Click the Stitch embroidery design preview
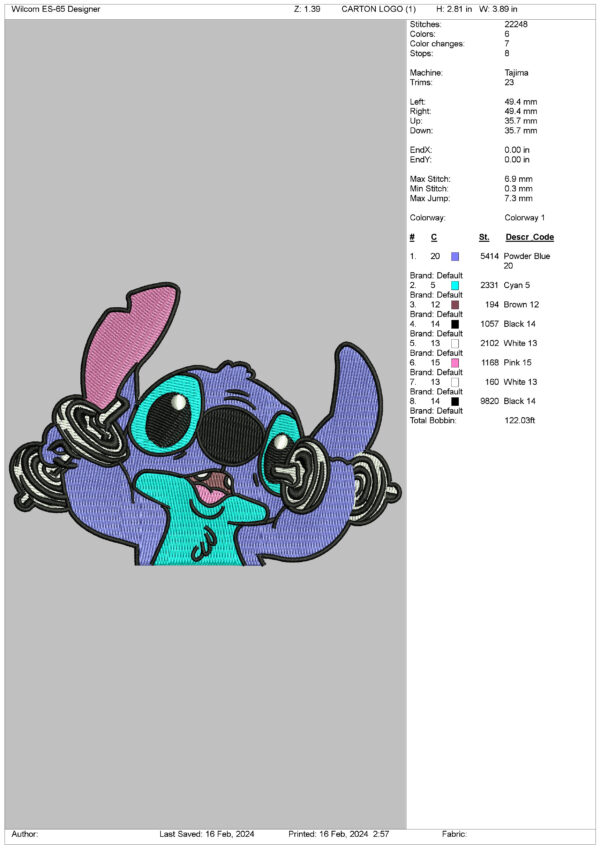600x849 pixels. tap(205, 425)
